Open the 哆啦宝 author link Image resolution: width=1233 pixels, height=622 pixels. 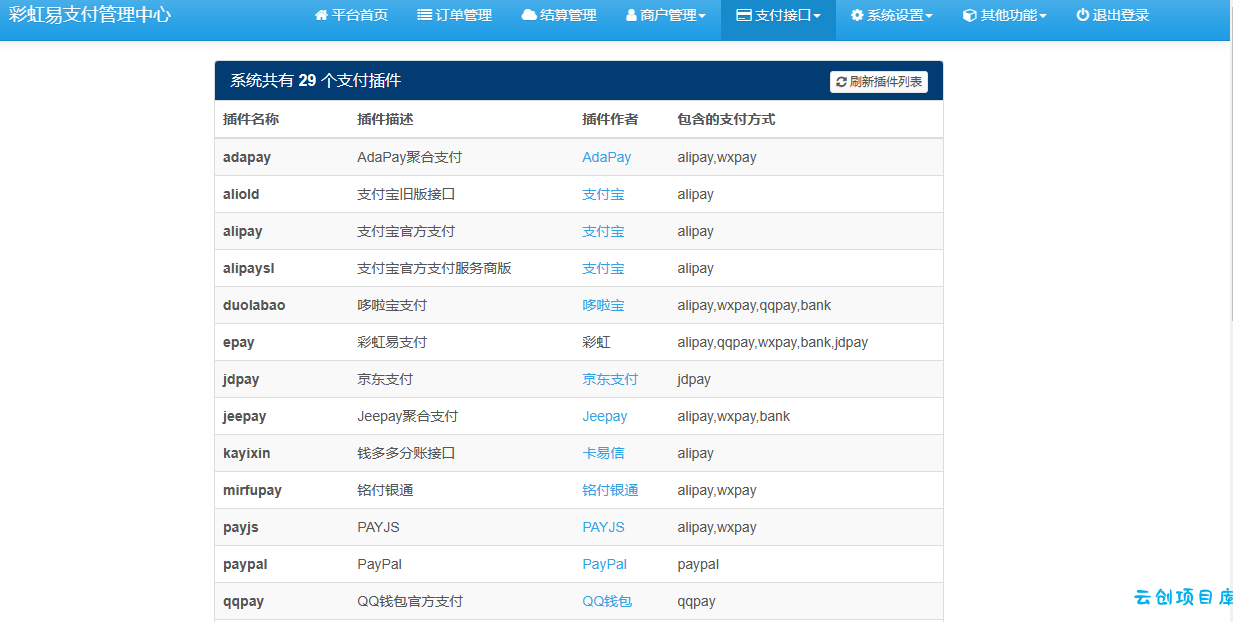click(603, 305)
